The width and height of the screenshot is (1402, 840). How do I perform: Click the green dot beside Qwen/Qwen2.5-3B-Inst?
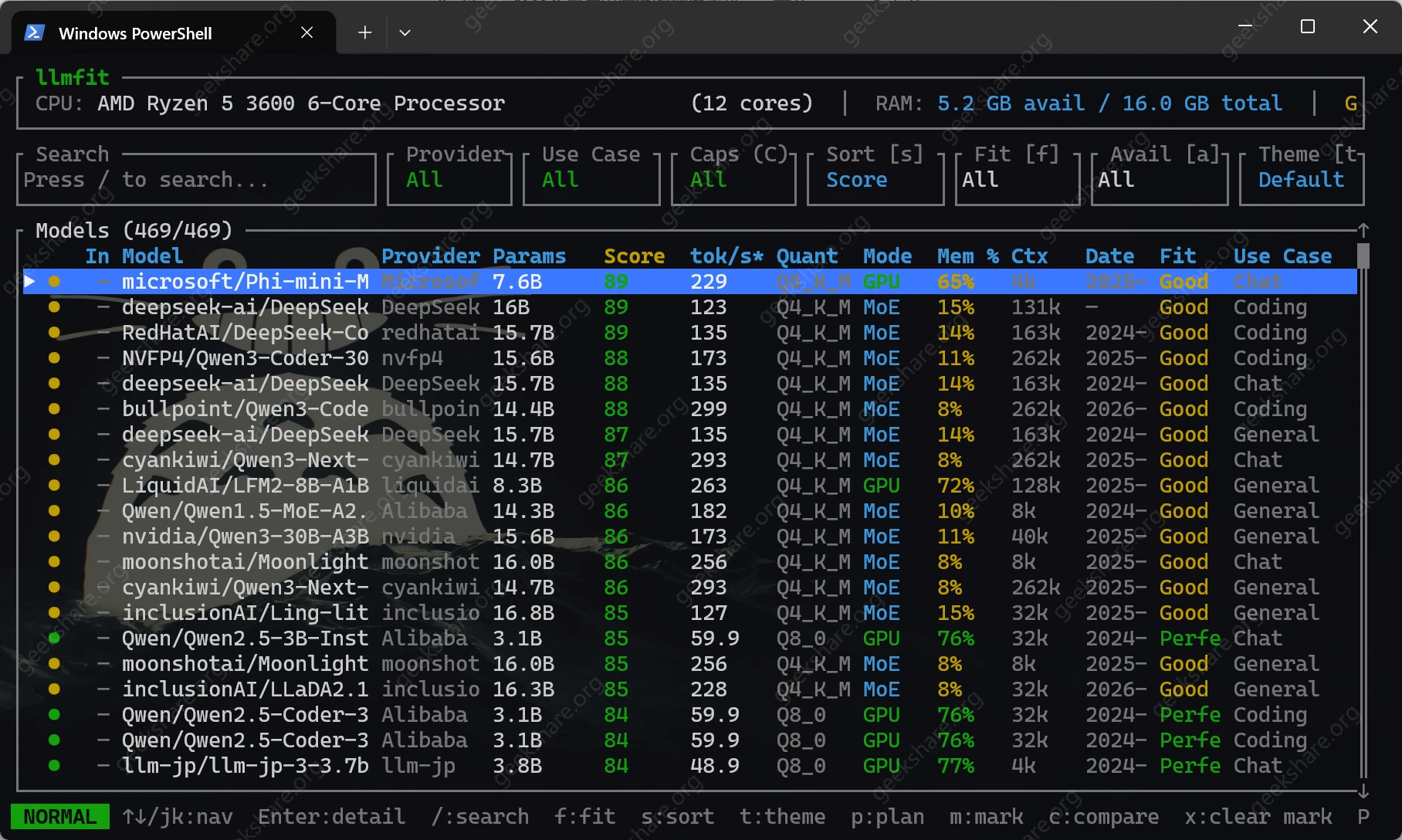54,638
